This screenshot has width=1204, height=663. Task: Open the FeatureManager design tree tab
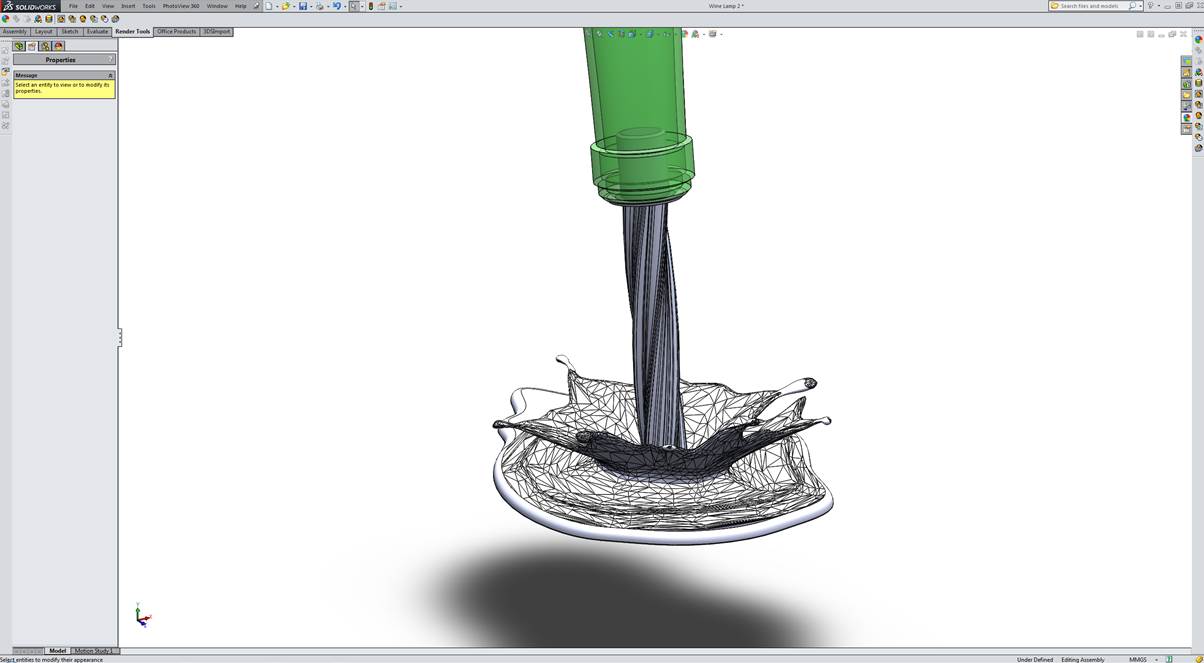pyautogui.click(x=19, y=46)
